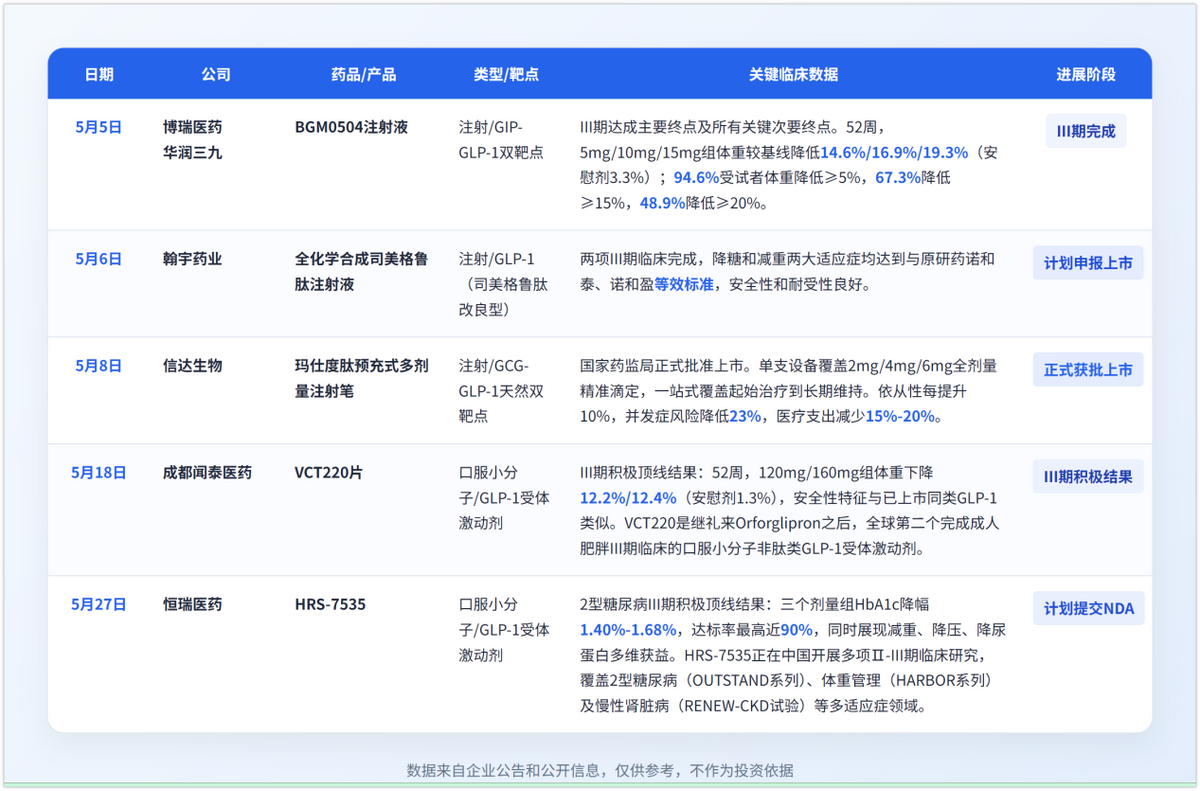This screenshot has width=1200, height=791.
Task: Click the 正式获批上市 status badge
Action: [x=1088, y=370]
